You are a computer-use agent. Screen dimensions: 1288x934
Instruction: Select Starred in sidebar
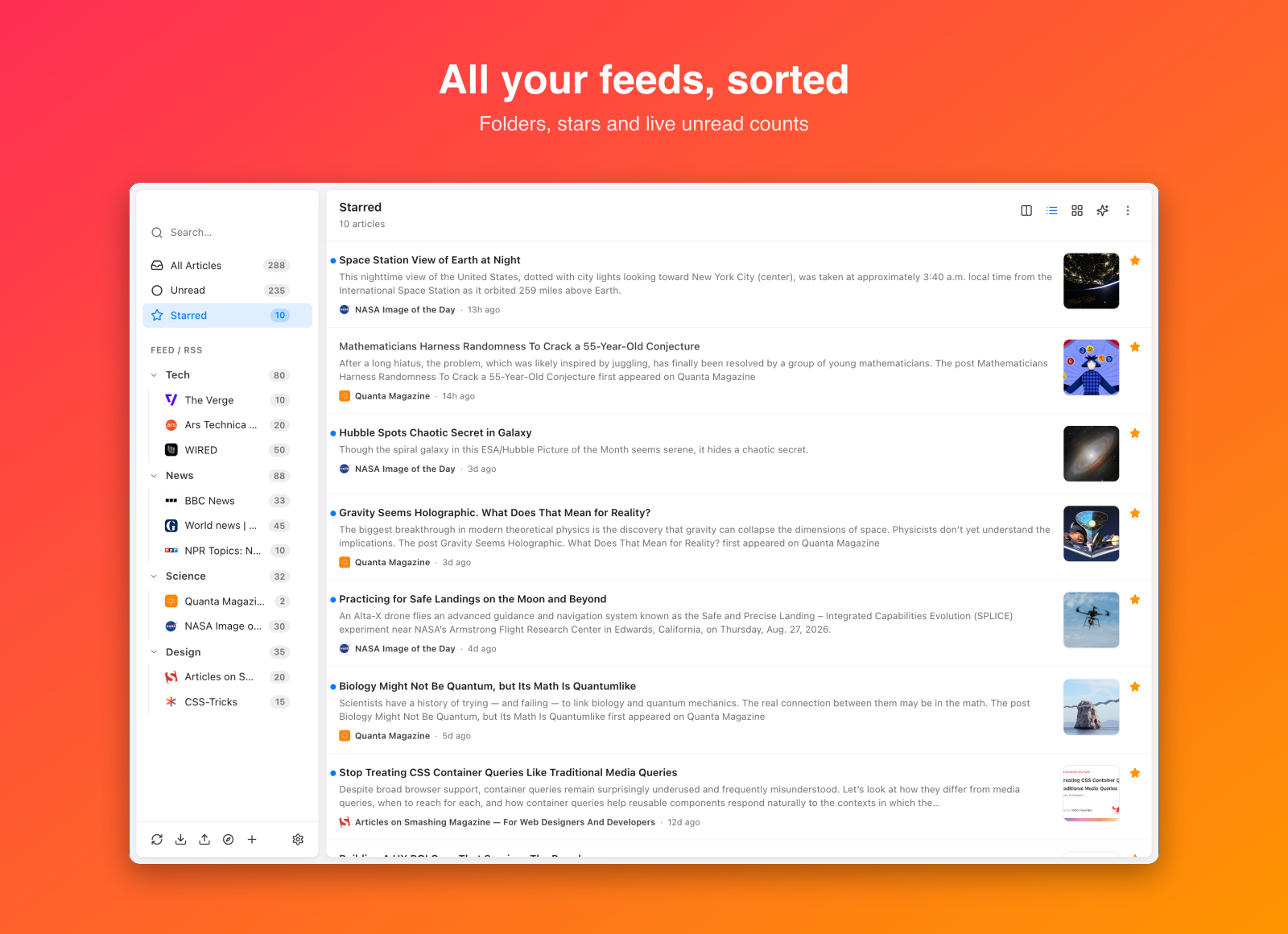tap(227, 316)
